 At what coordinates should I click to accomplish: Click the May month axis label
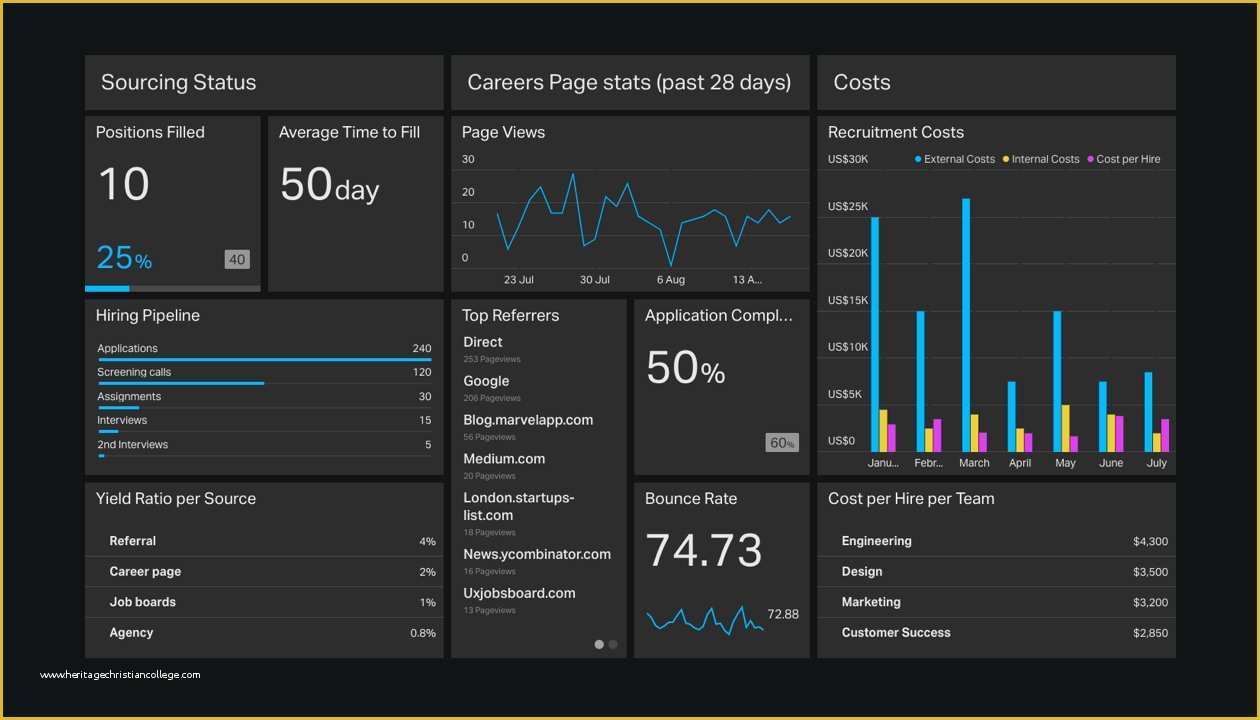pos(1066,463)
